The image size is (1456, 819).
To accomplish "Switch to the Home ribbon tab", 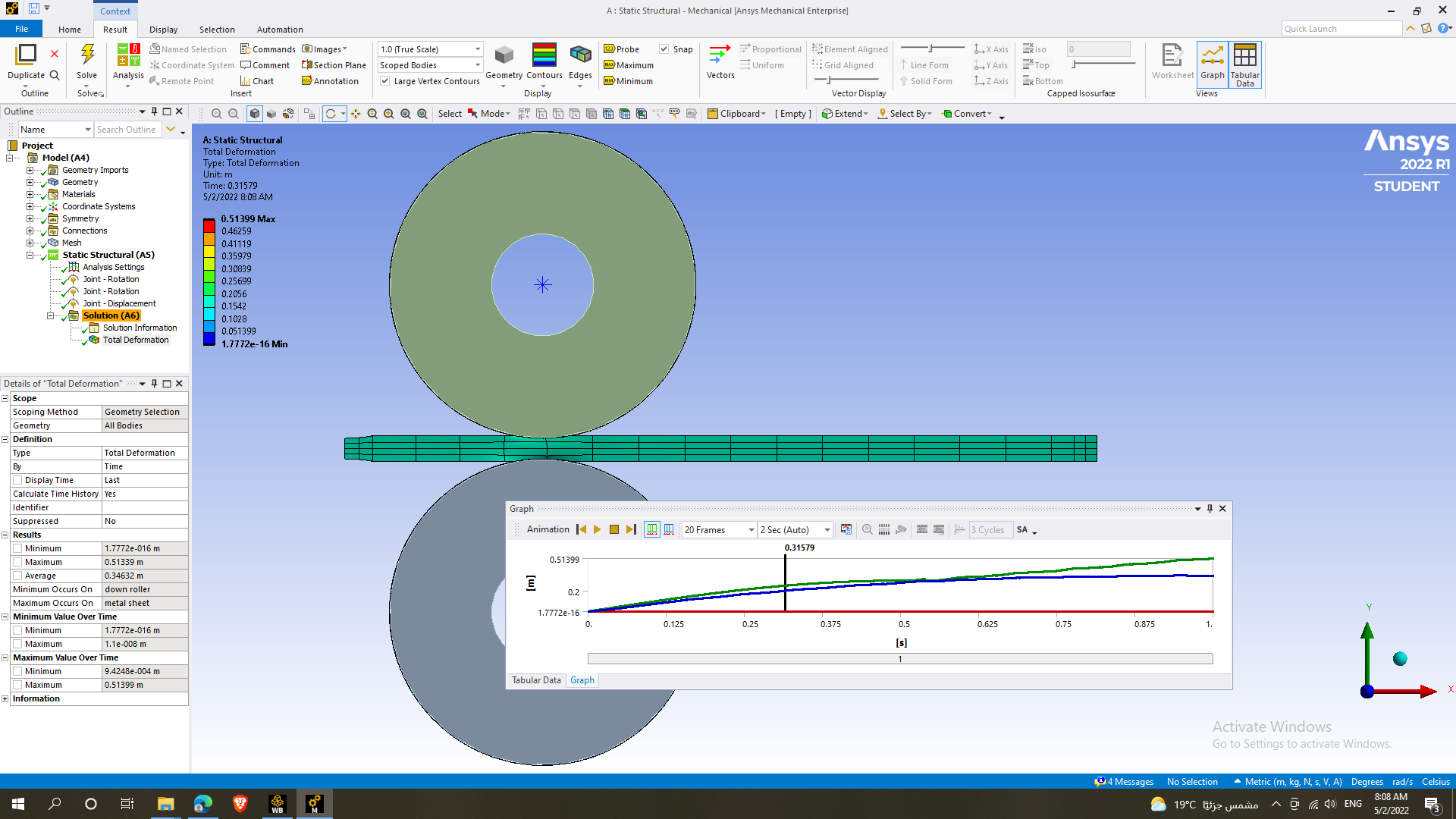I will point(70,30).
